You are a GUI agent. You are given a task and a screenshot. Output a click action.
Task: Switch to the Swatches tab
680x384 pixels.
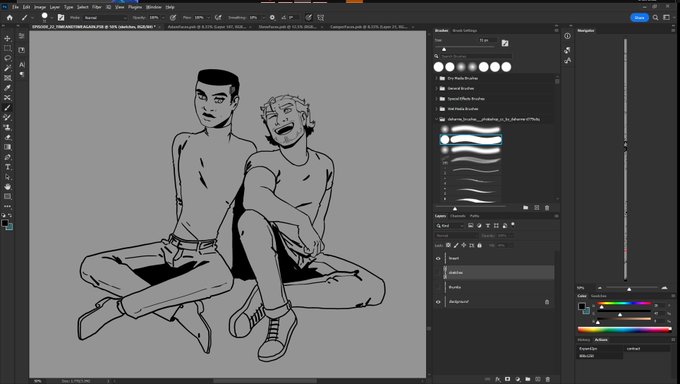(x=598, y=296)
